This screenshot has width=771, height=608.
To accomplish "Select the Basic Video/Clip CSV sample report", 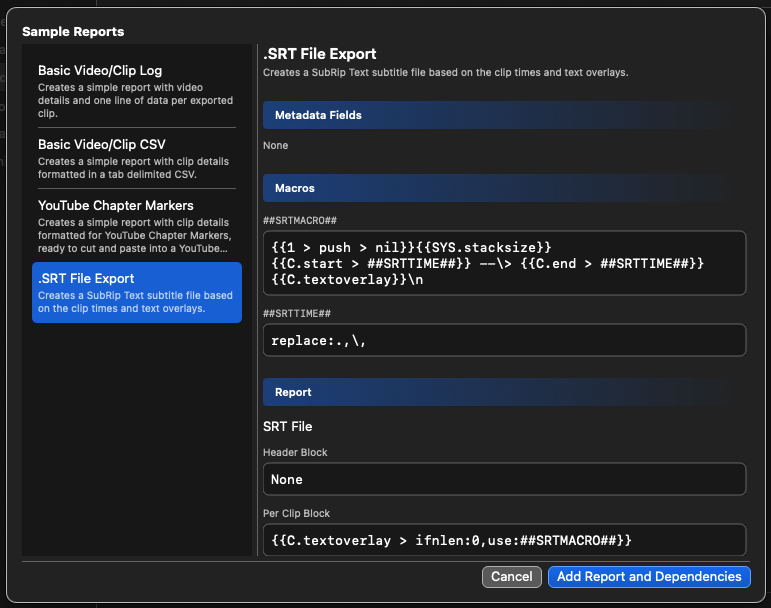I will coord(137,158).
